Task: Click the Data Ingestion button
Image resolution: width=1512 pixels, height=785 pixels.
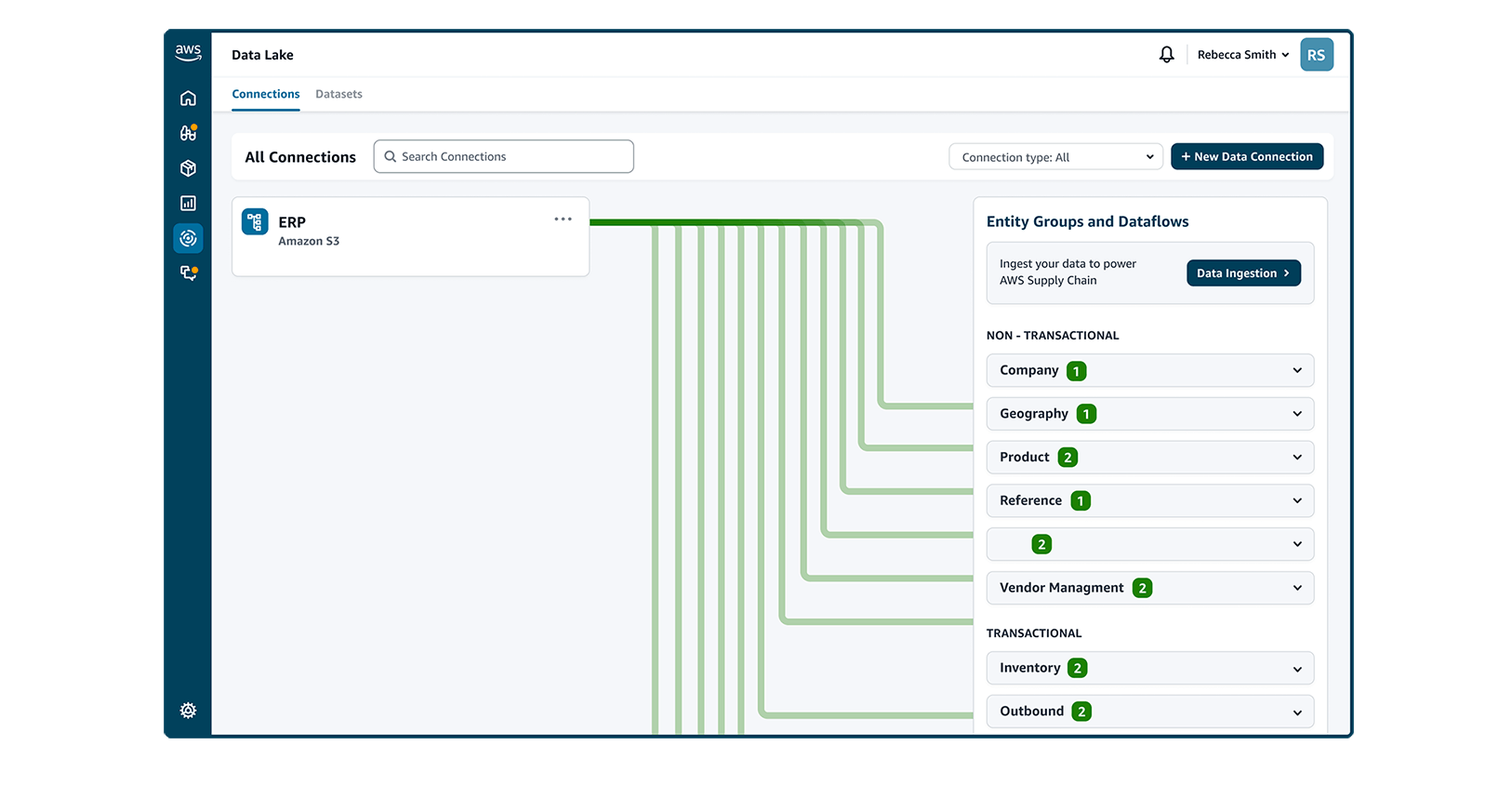Action: click(x=1242, y=273)
